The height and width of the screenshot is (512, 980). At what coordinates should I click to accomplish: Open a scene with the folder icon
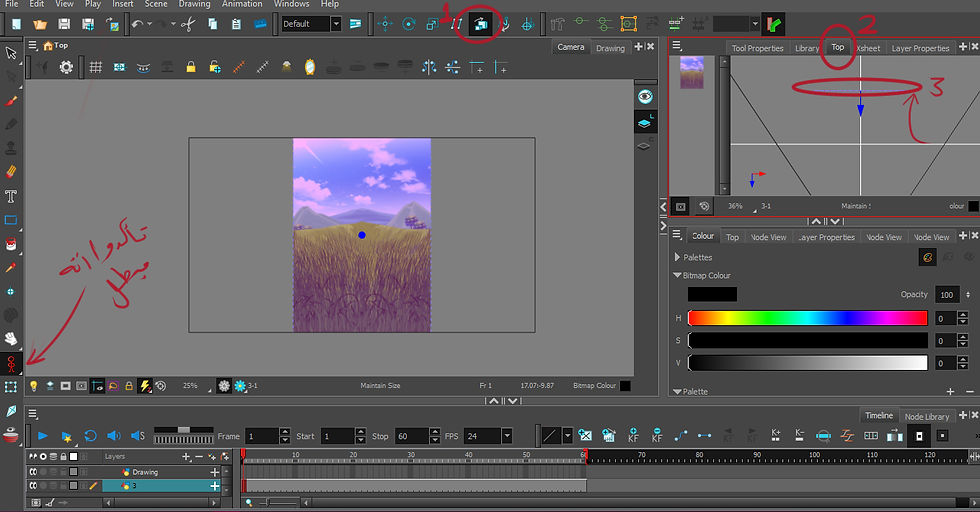[x=40, y=24]
